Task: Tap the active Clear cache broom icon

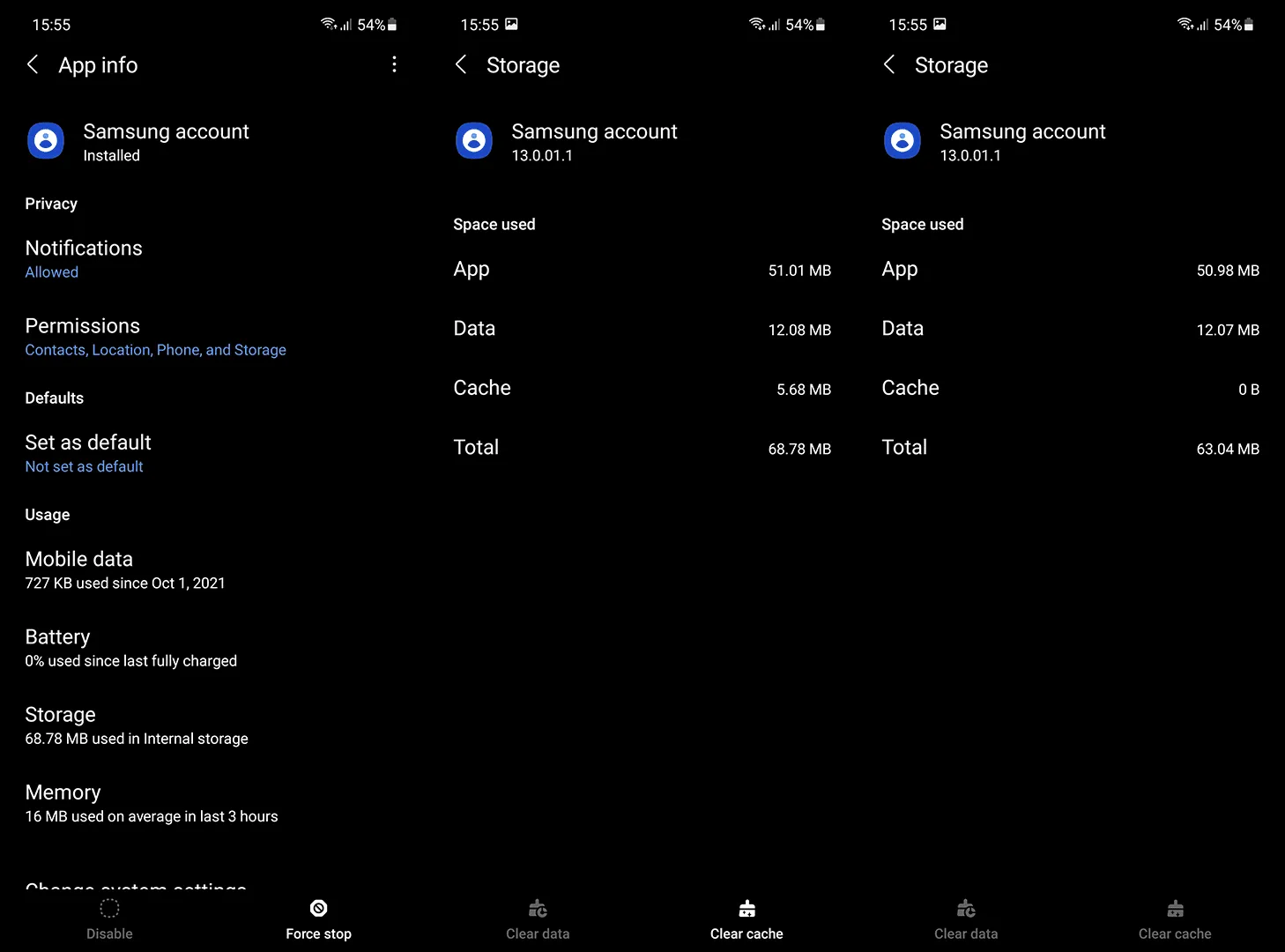Action: click(747, 908)
